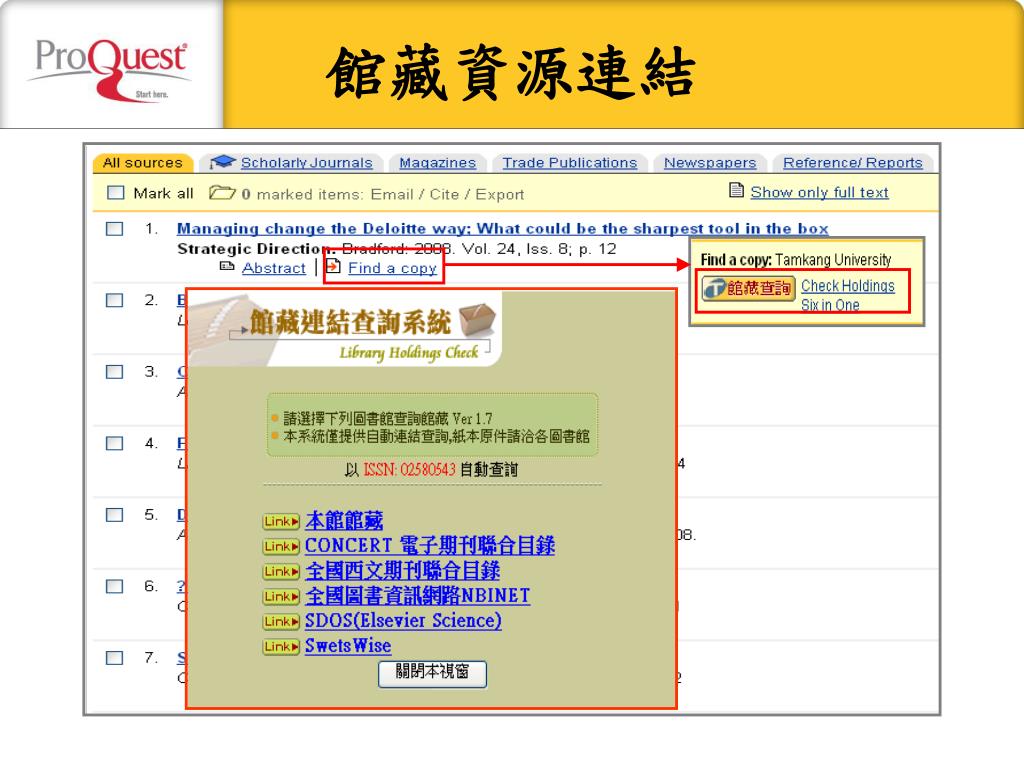Open the Trade Publications tab
Viewport: 1024px width, 768px height.
click(x=569, y=163)
